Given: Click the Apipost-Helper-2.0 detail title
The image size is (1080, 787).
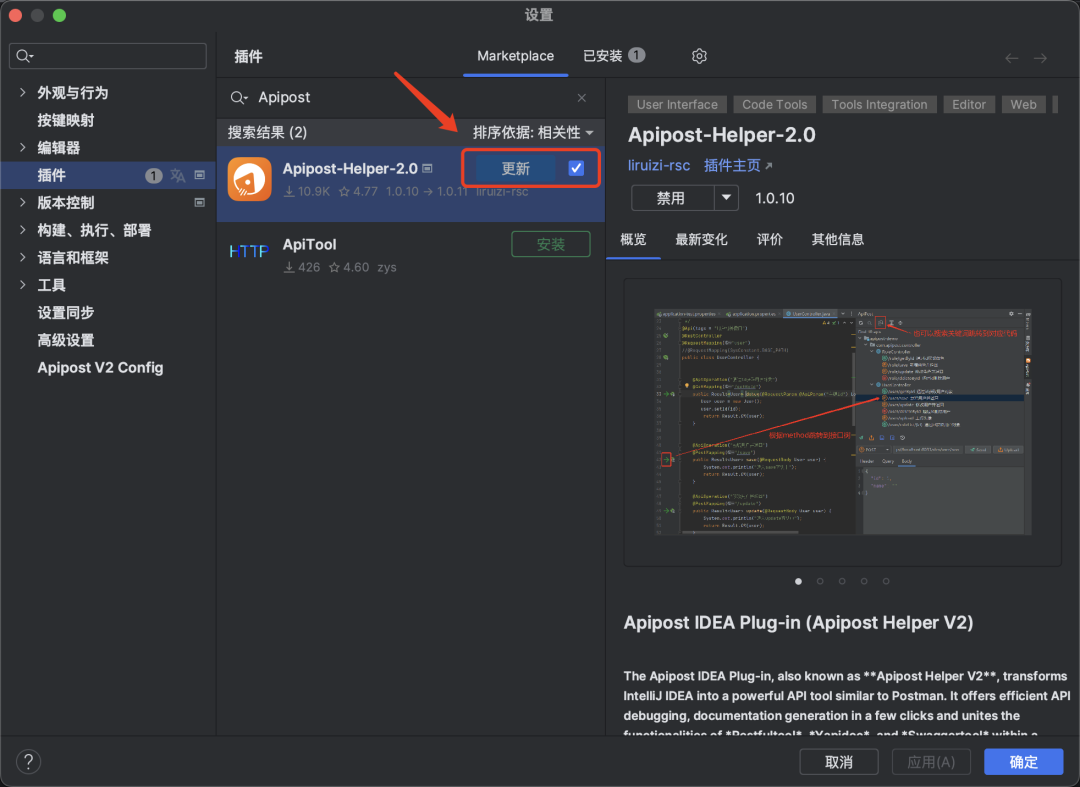Looking at the screenshot, I should pos(722,135).
